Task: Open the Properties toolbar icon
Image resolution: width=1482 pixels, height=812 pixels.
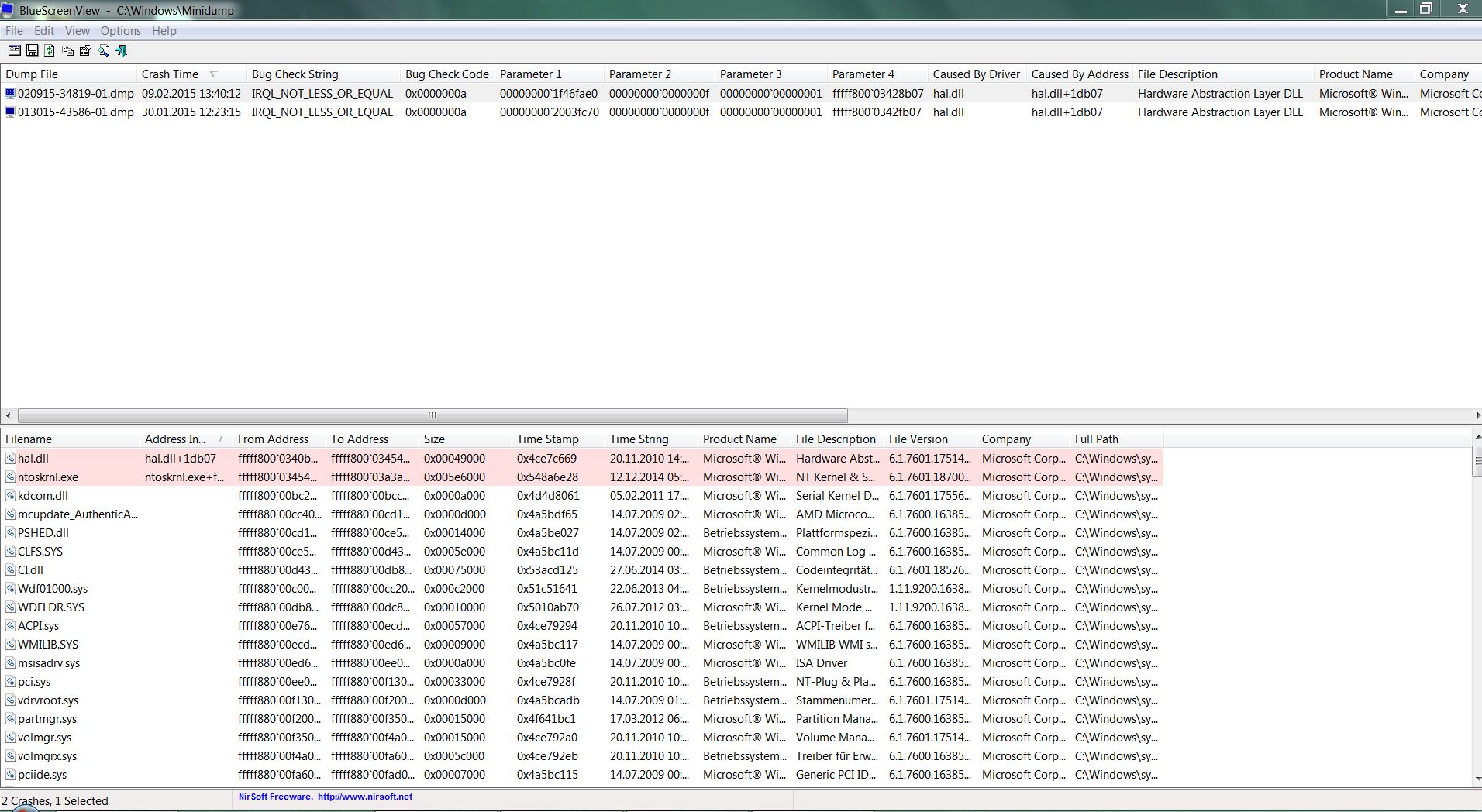Action: [x=85, y=50]
